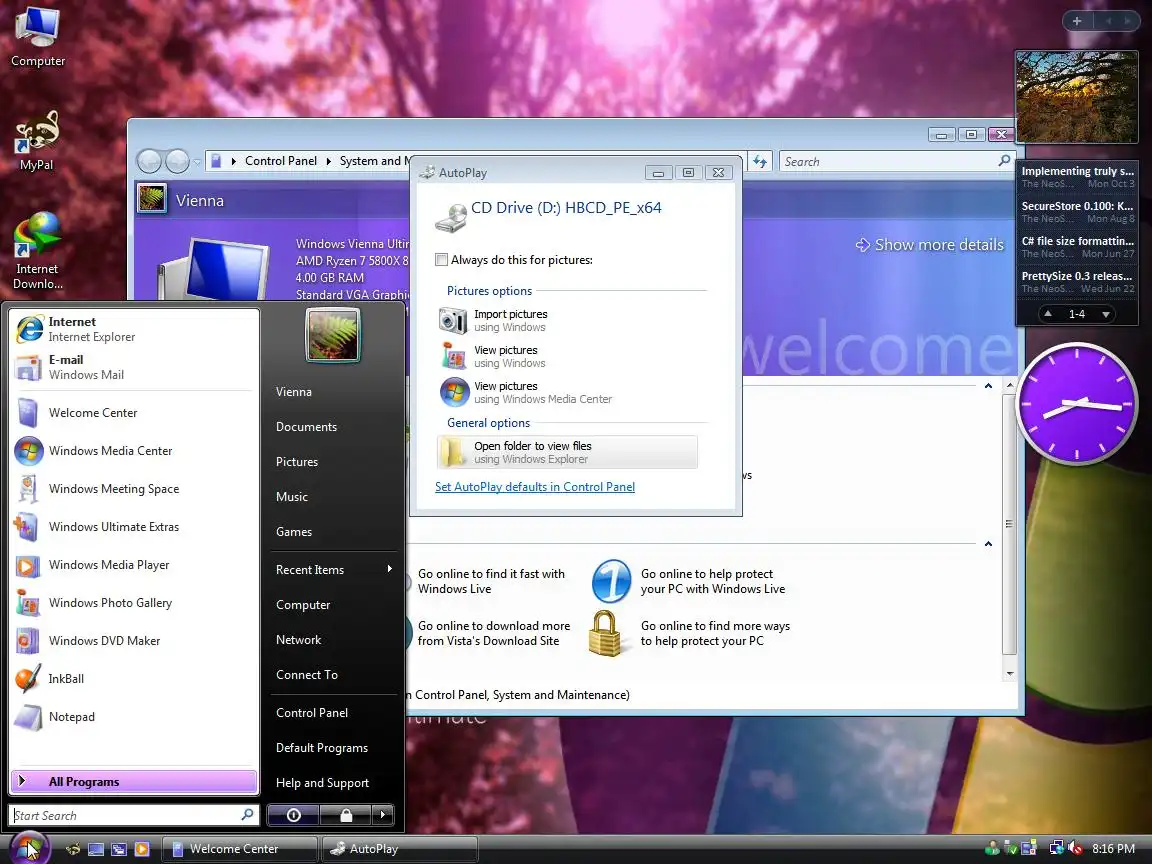Launch Welcome Center from Start menu list
This screenshot has height=864, width=1152.
(x=134, y=413)
